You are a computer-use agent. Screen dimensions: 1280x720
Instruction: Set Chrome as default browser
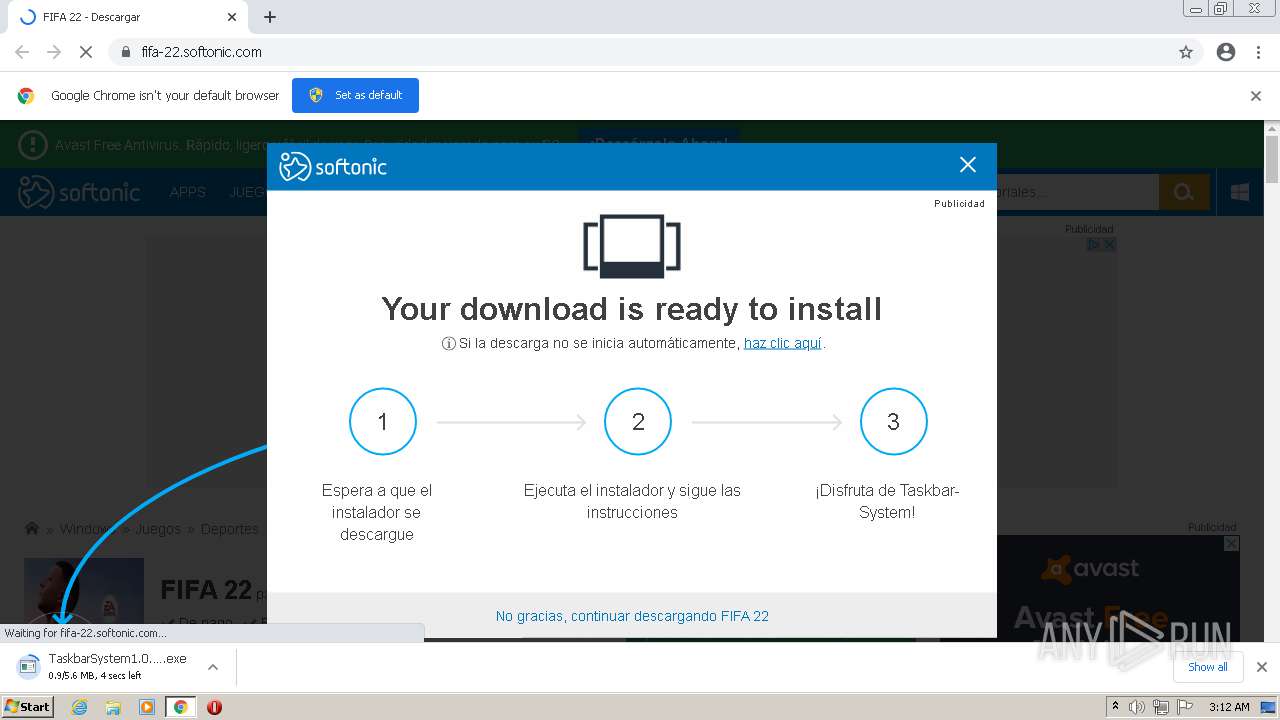coord(355,95)
